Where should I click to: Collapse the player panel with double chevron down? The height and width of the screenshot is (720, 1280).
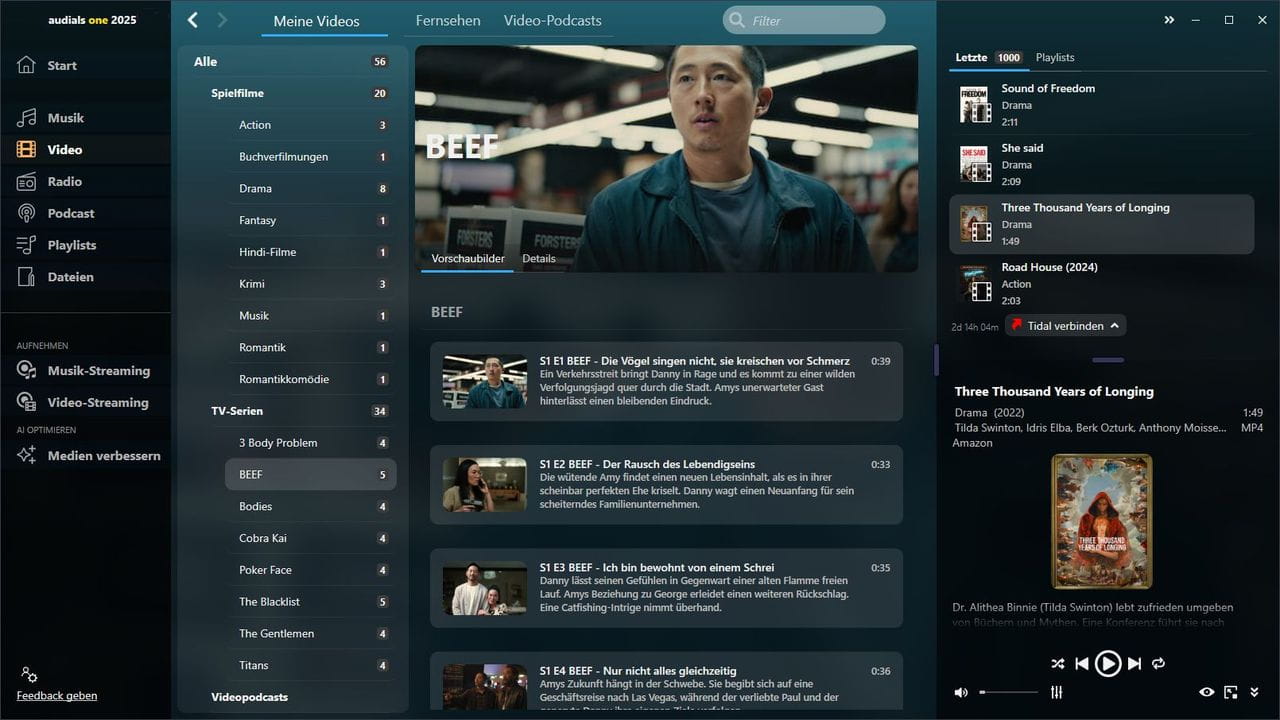coord(1254,692)
